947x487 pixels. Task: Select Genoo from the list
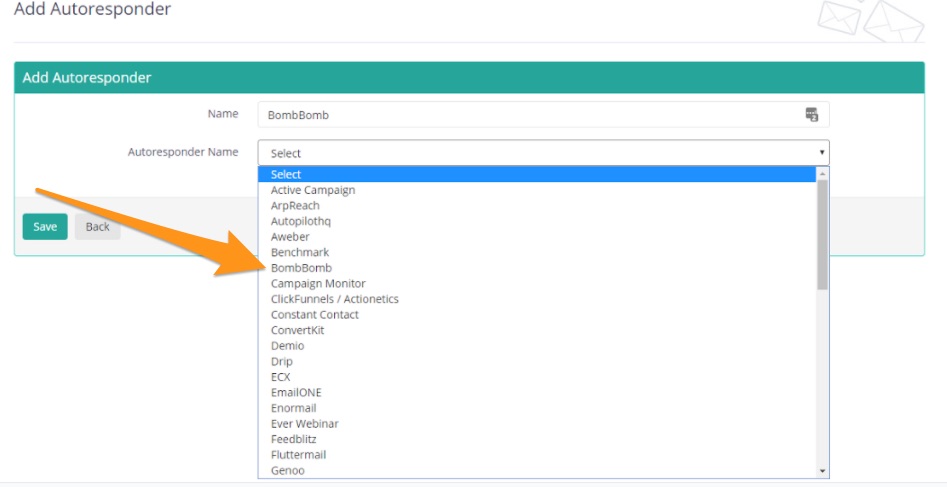pyautogui.click(x=537, y=470)
